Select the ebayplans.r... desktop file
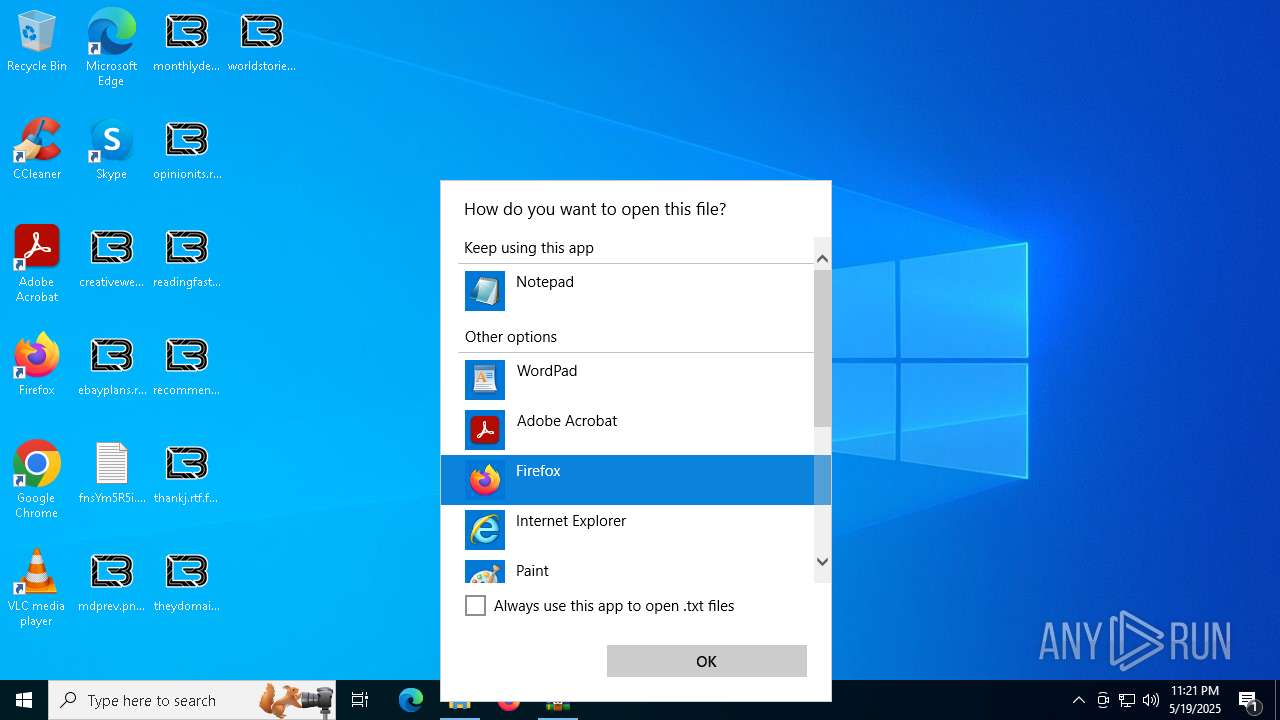This screenshot has height=720, width=1280. 112,367
